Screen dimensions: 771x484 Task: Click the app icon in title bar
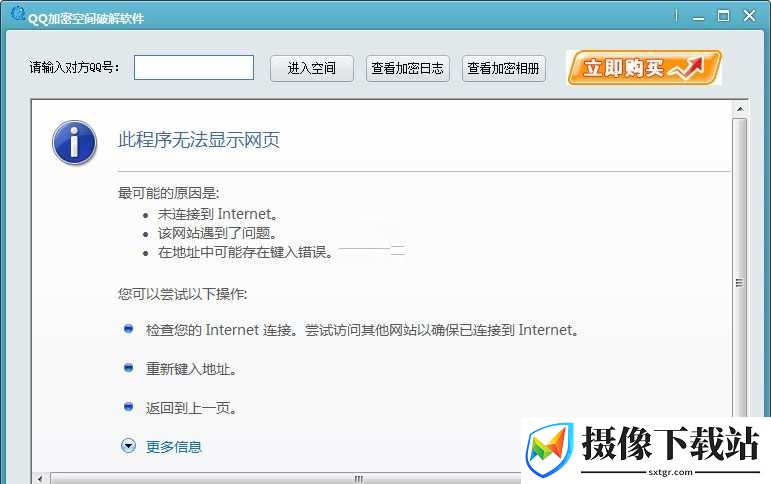(x=18, y=13)
